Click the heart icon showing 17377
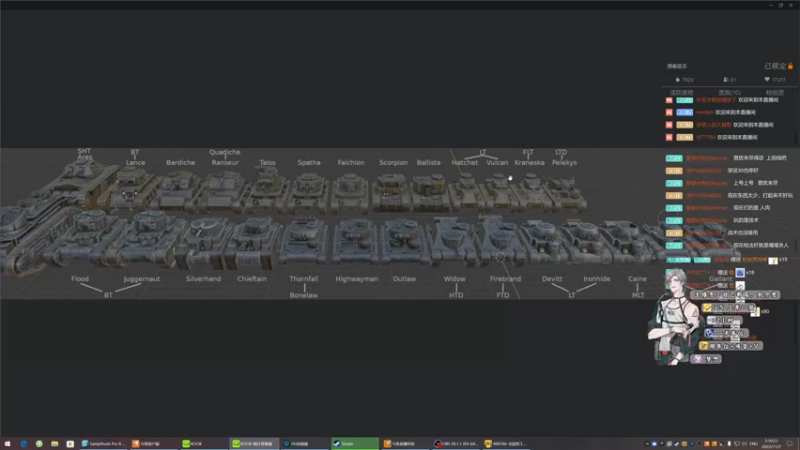 (766, 80)
